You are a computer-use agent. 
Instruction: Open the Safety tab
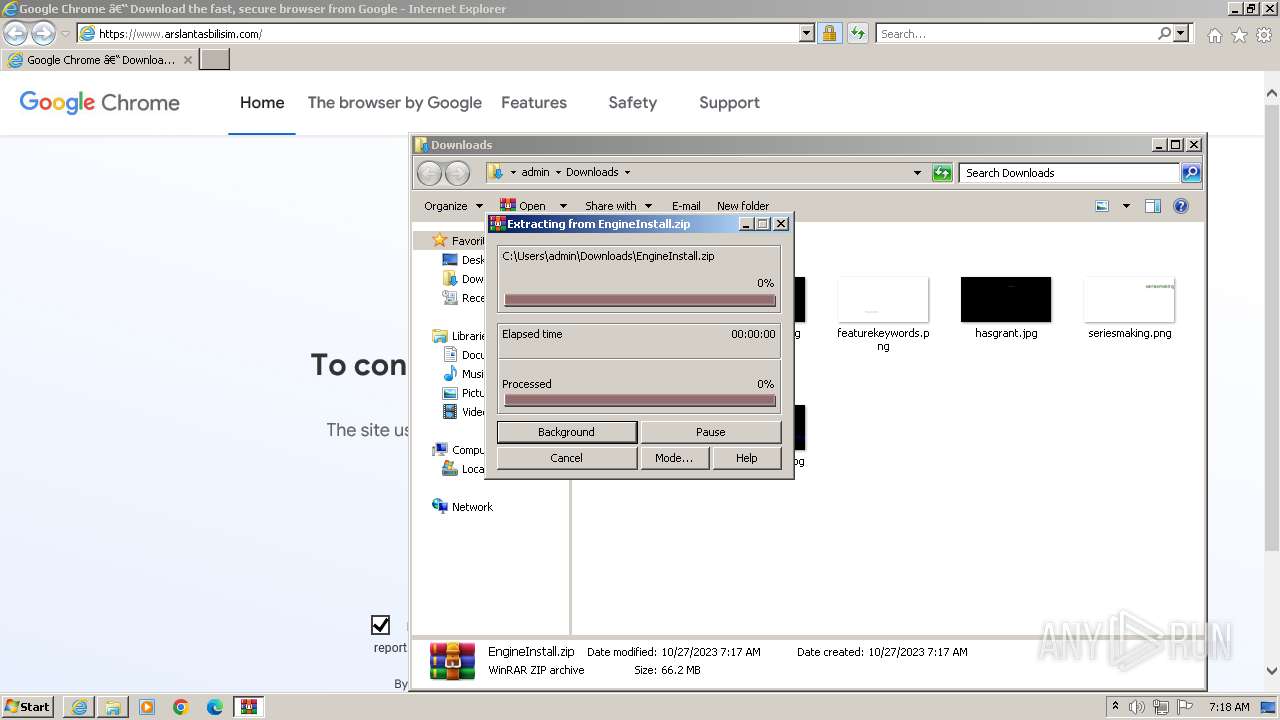pyautogui.click(x=633, y=103)
